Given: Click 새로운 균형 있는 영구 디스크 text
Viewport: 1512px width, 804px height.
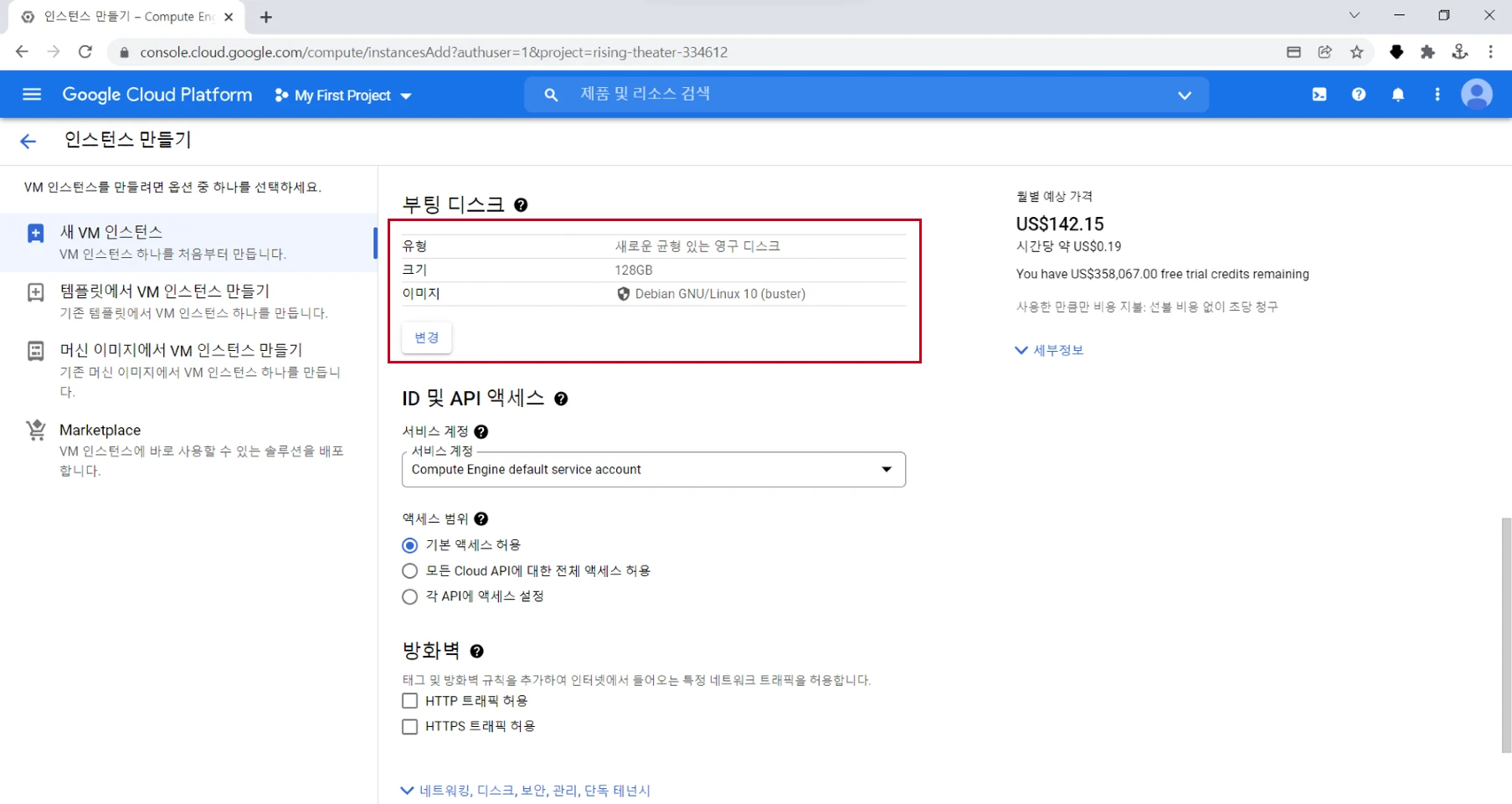Looking at the screenshot, I should [697, 246].
